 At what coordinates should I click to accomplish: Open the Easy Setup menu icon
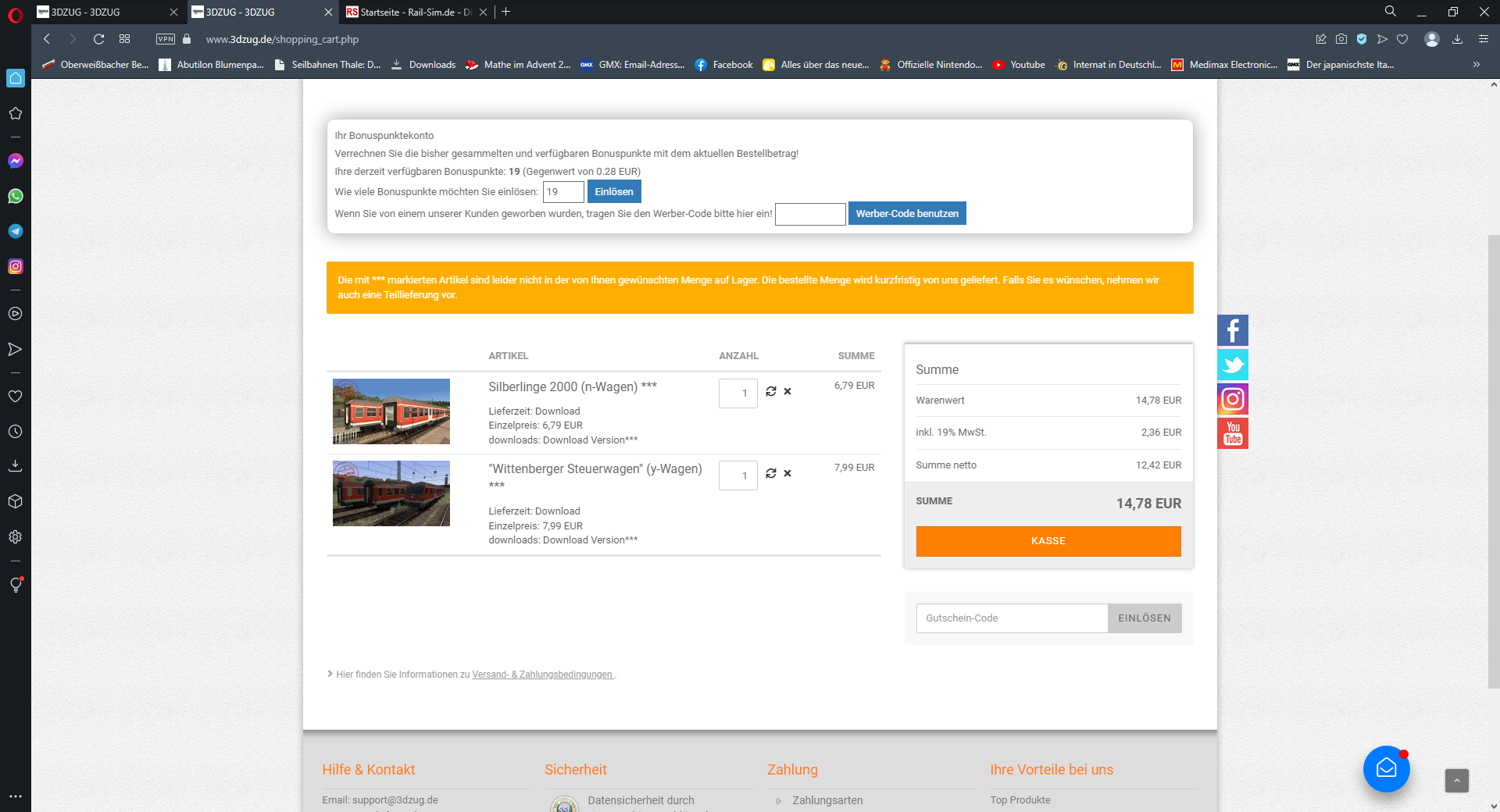(x=1484, y=39)
